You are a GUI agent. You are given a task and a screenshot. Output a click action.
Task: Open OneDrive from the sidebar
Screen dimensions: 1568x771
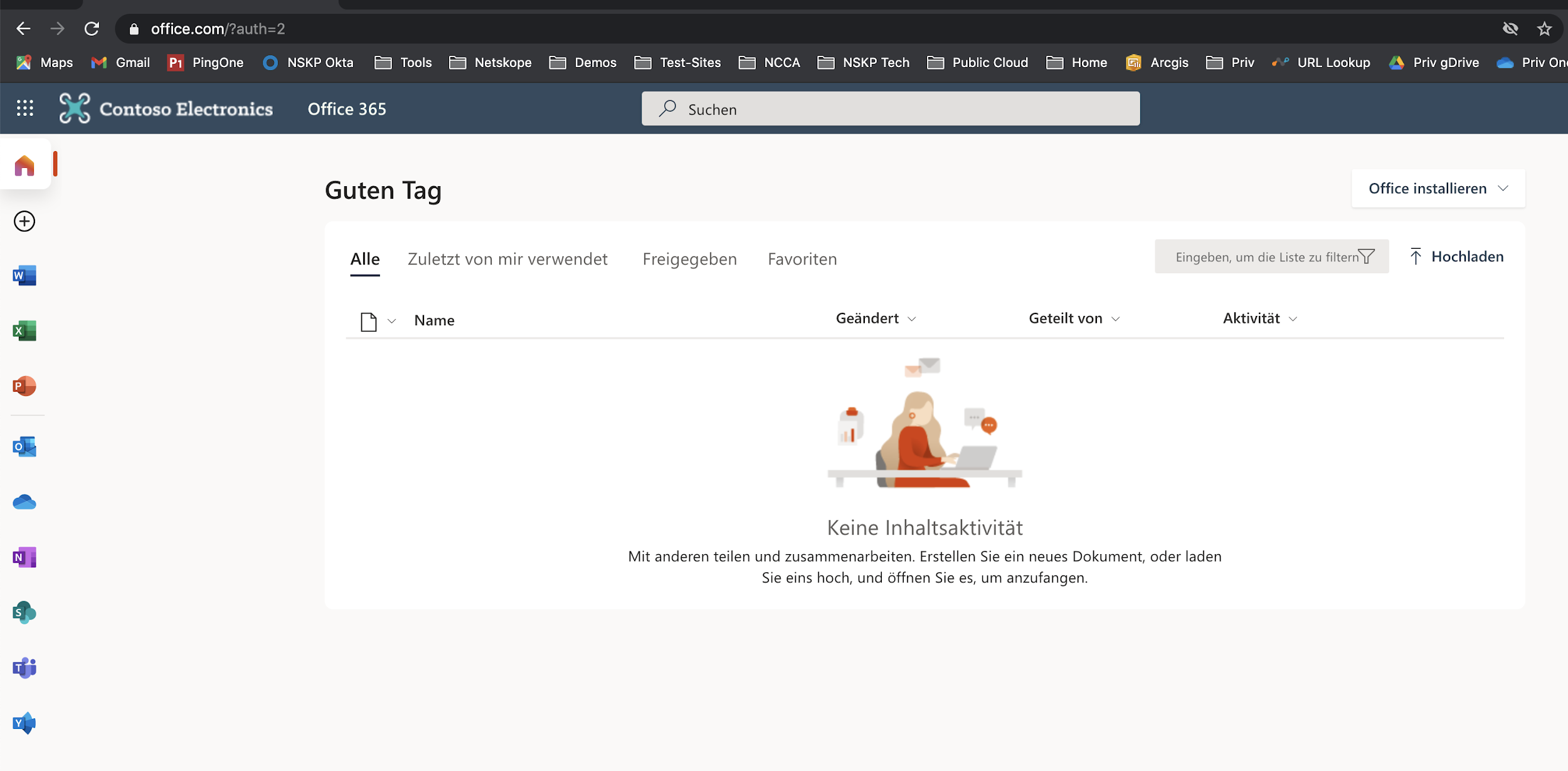pyautogui.click(x=24, y=502)
